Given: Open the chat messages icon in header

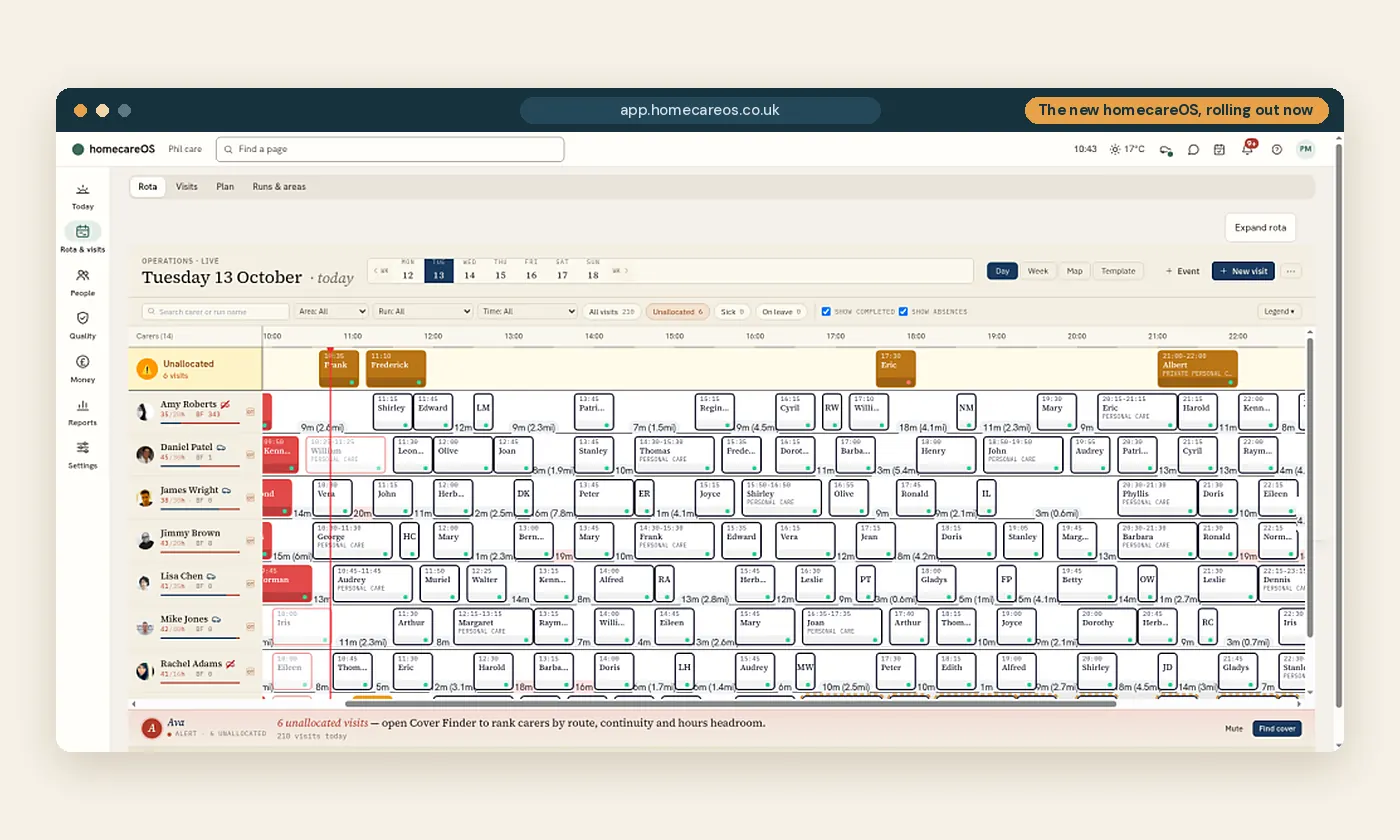Looking at the screenshot, I should click(1193, 150).
